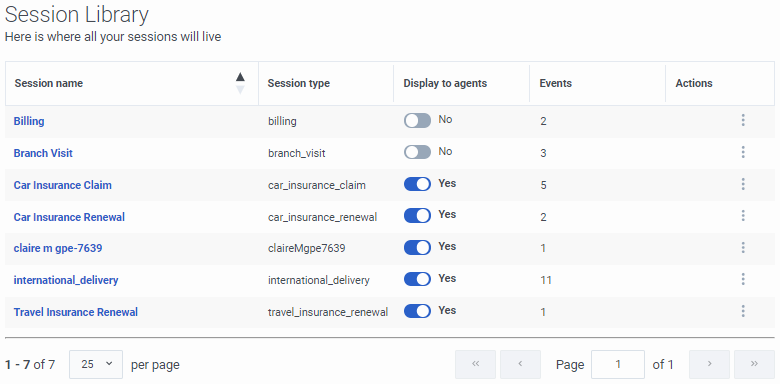Image resolution: width=780 pixels, height=384 pixels.
Task: Click the Events column header
Action: click(597, 84)
